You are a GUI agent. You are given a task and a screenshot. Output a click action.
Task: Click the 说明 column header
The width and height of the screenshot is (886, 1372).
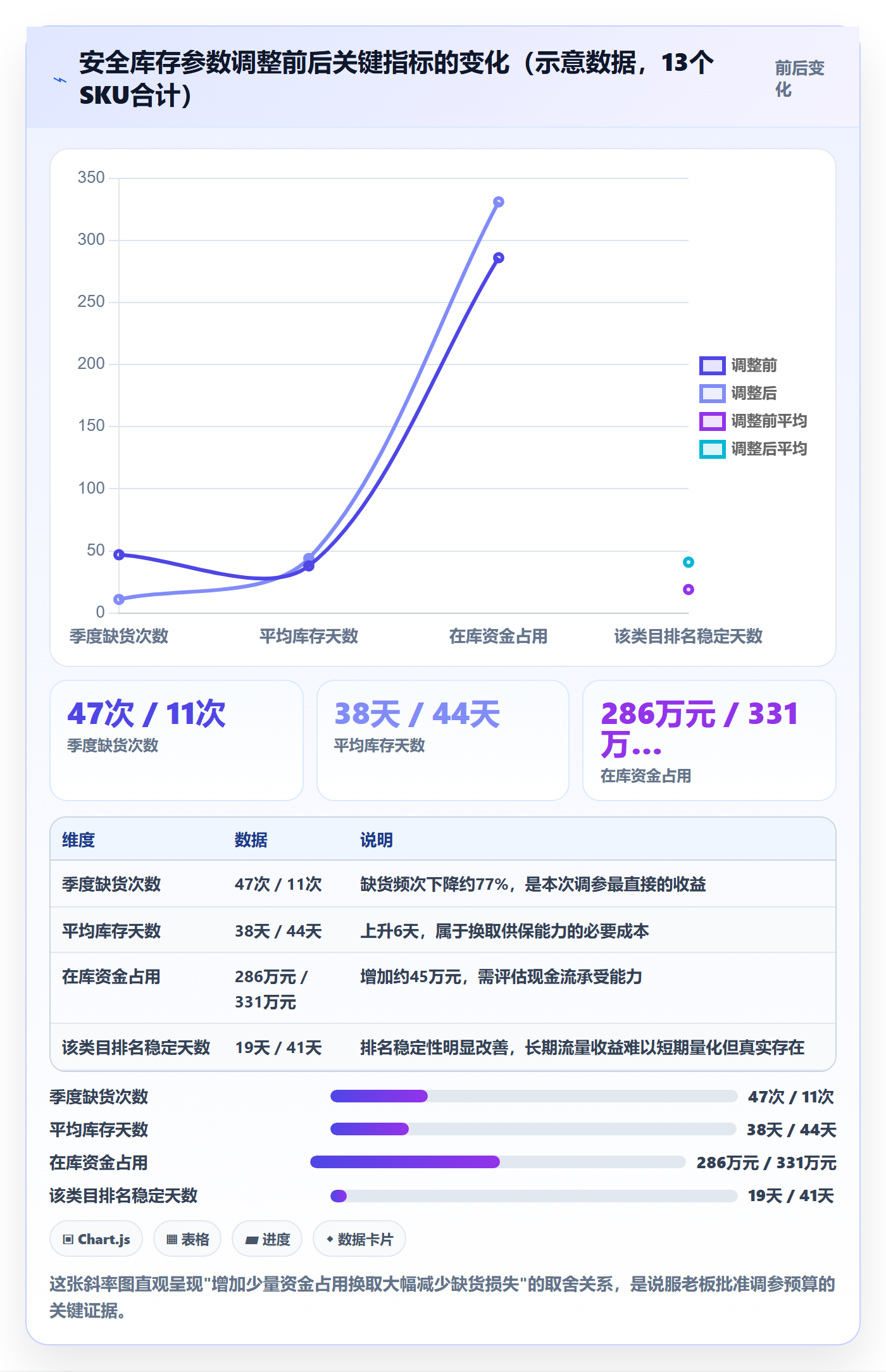(x=377, y=840)
